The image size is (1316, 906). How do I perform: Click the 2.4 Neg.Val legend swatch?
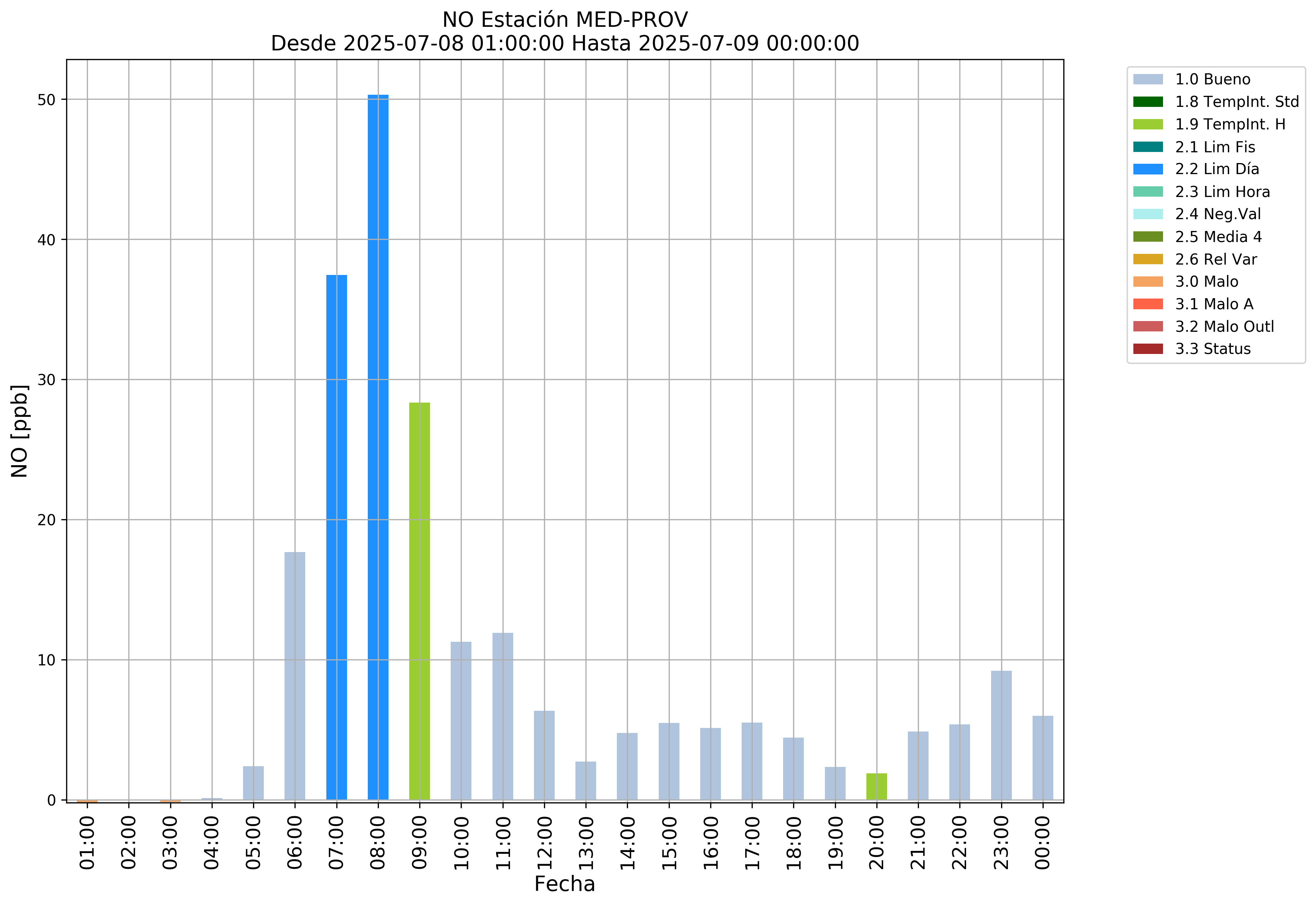click(1147, 214)
